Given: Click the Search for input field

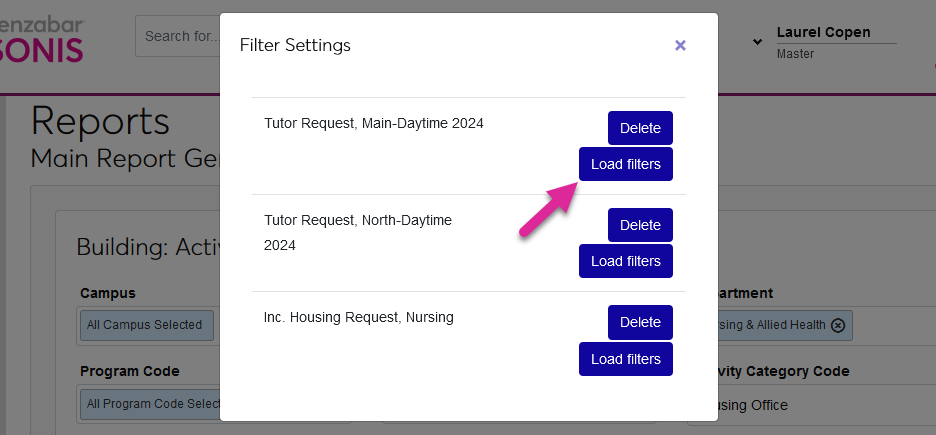Looking at the screenshot, I should tap(178, 36).
